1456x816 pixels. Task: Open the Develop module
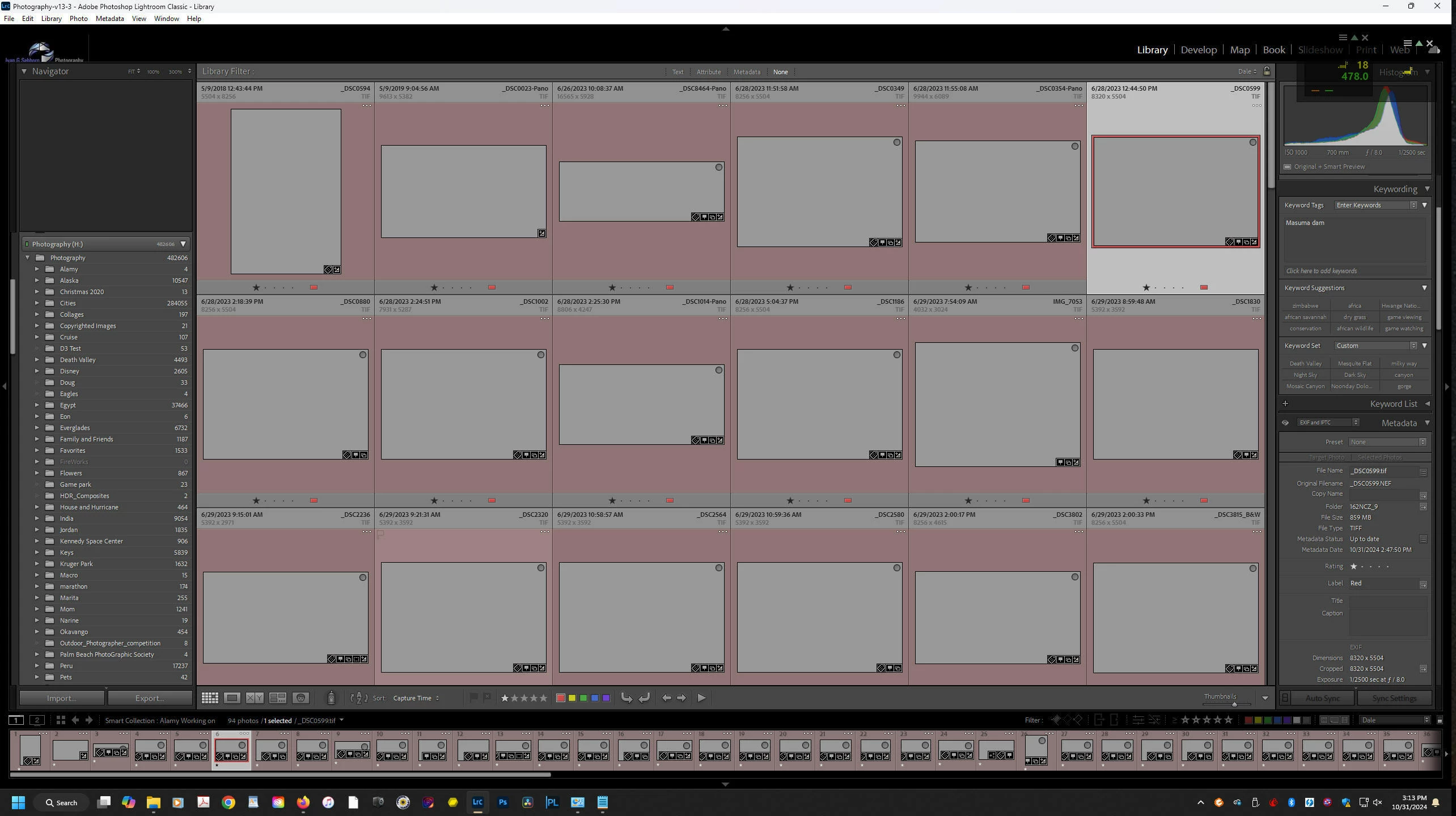click(1199, 50)
